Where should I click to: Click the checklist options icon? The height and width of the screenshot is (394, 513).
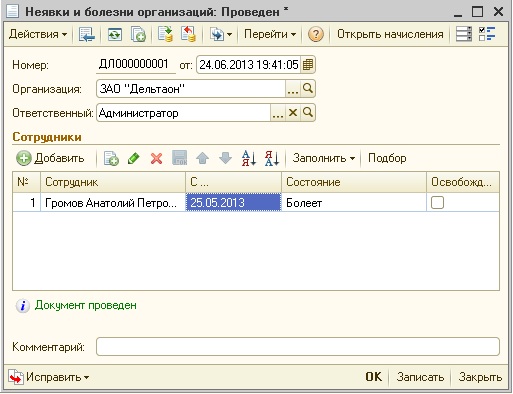tap(487, 34)
